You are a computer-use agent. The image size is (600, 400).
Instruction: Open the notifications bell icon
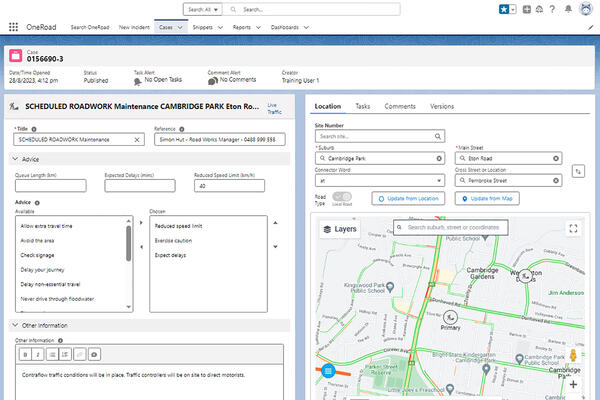(568, 9)
